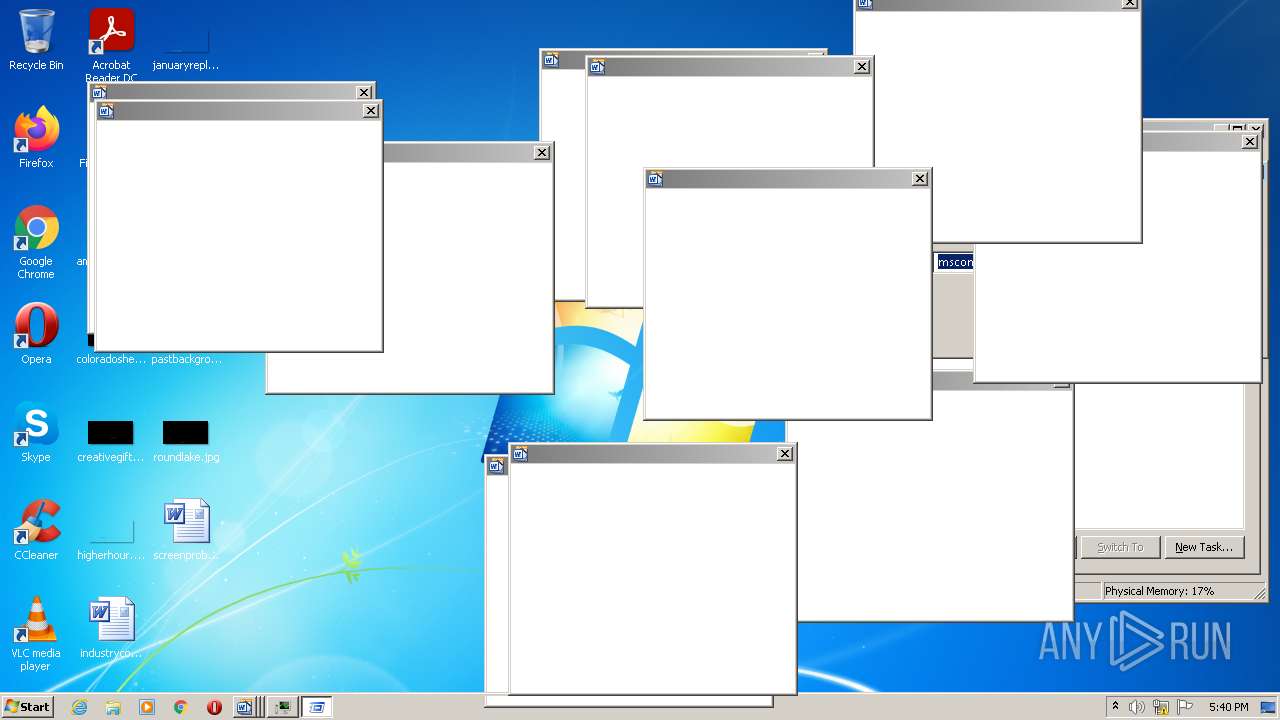Launch VLC media player from the desktop
The height and width of the screenshot is (720, 1280).
coord(36,634)
